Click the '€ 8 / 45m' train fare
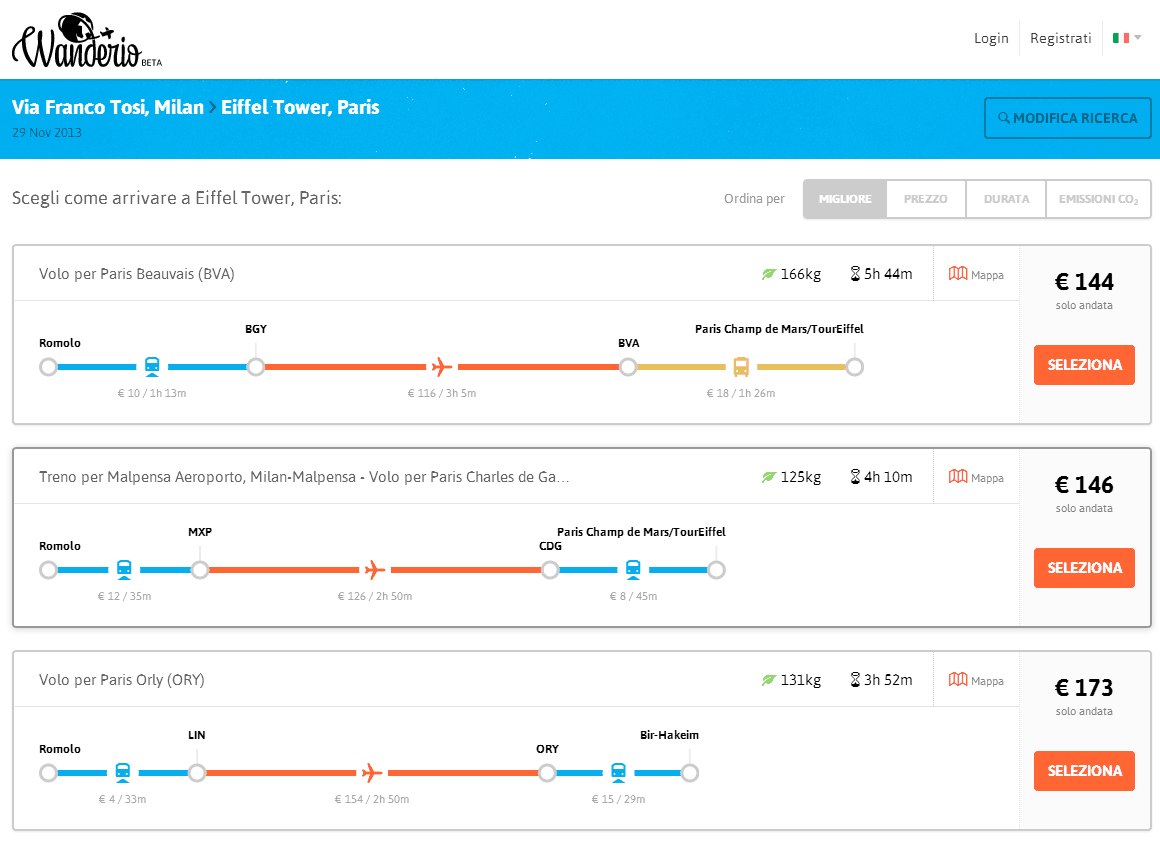The image size is (1160, 842). point(633,596)
